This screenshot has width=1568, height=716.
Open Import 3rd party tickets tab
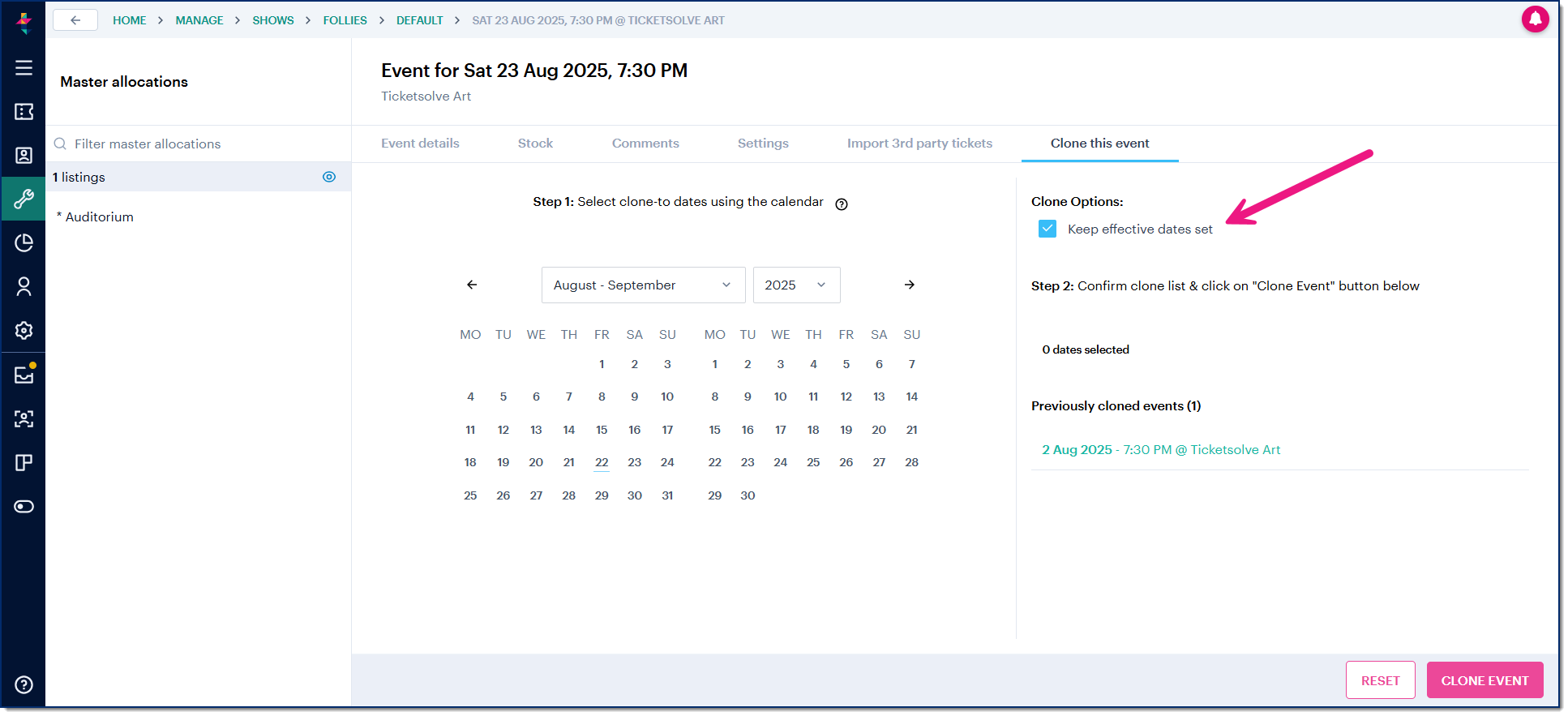919,144
